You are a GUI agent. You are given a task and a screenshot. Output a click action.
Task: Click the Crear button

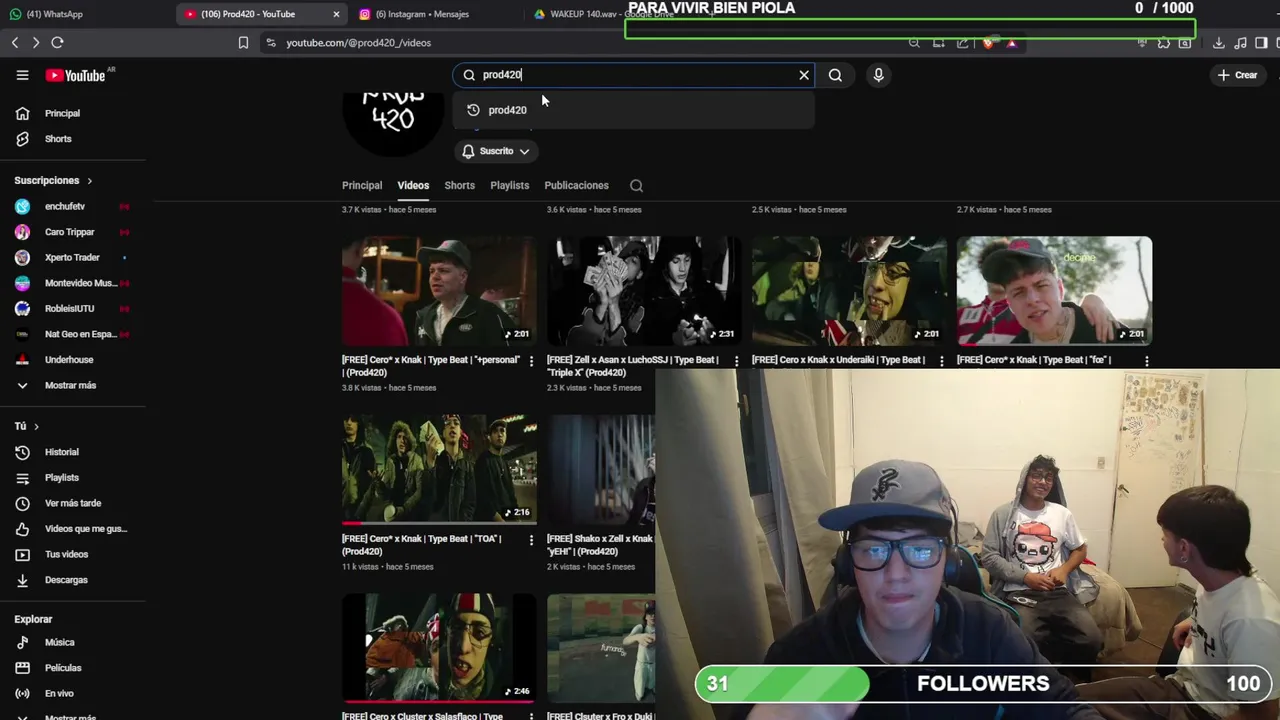coord(1237,75)
